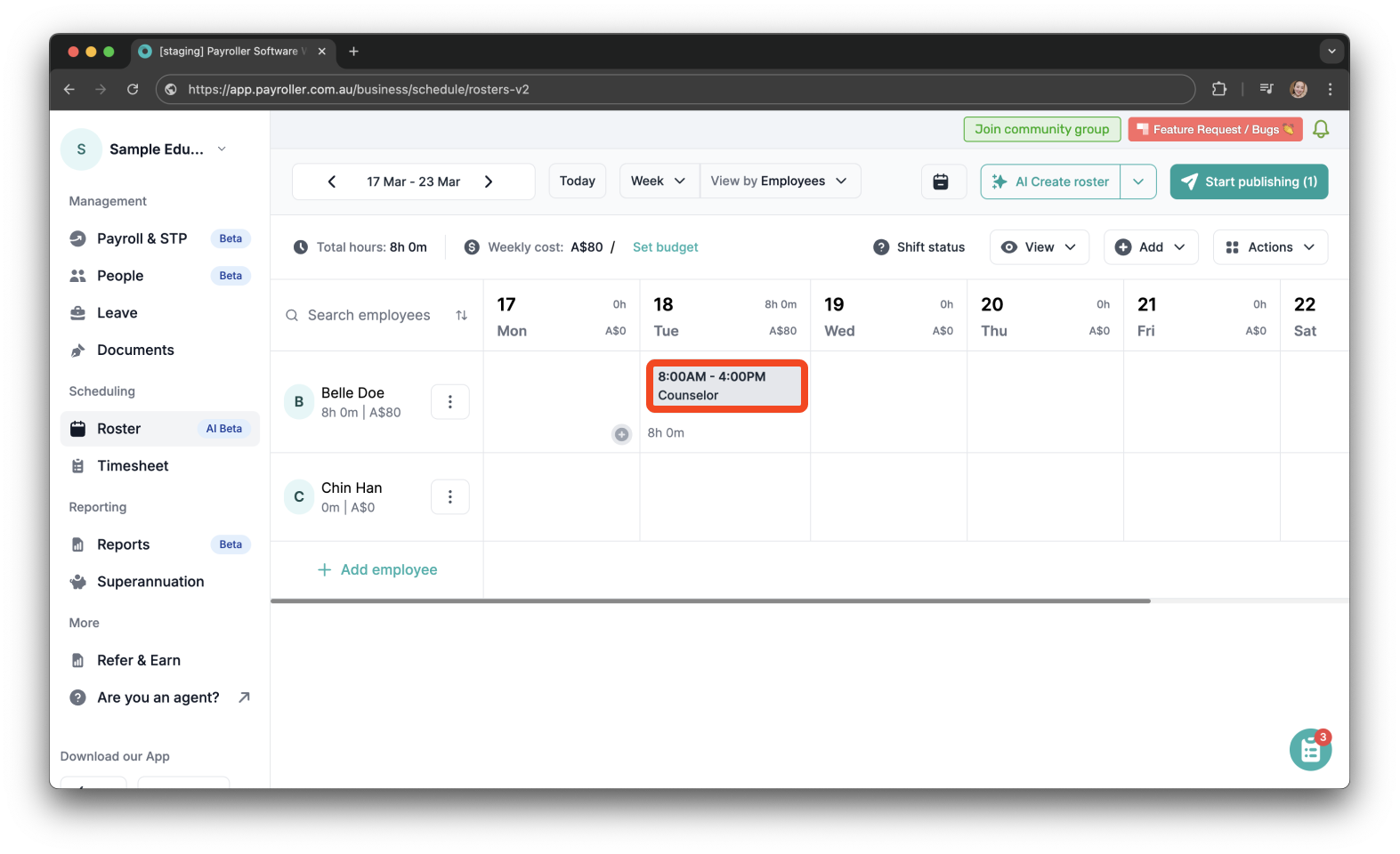Close the Payroller browser tab
Screen dimensions: 1400x854
tap(322, 52)
